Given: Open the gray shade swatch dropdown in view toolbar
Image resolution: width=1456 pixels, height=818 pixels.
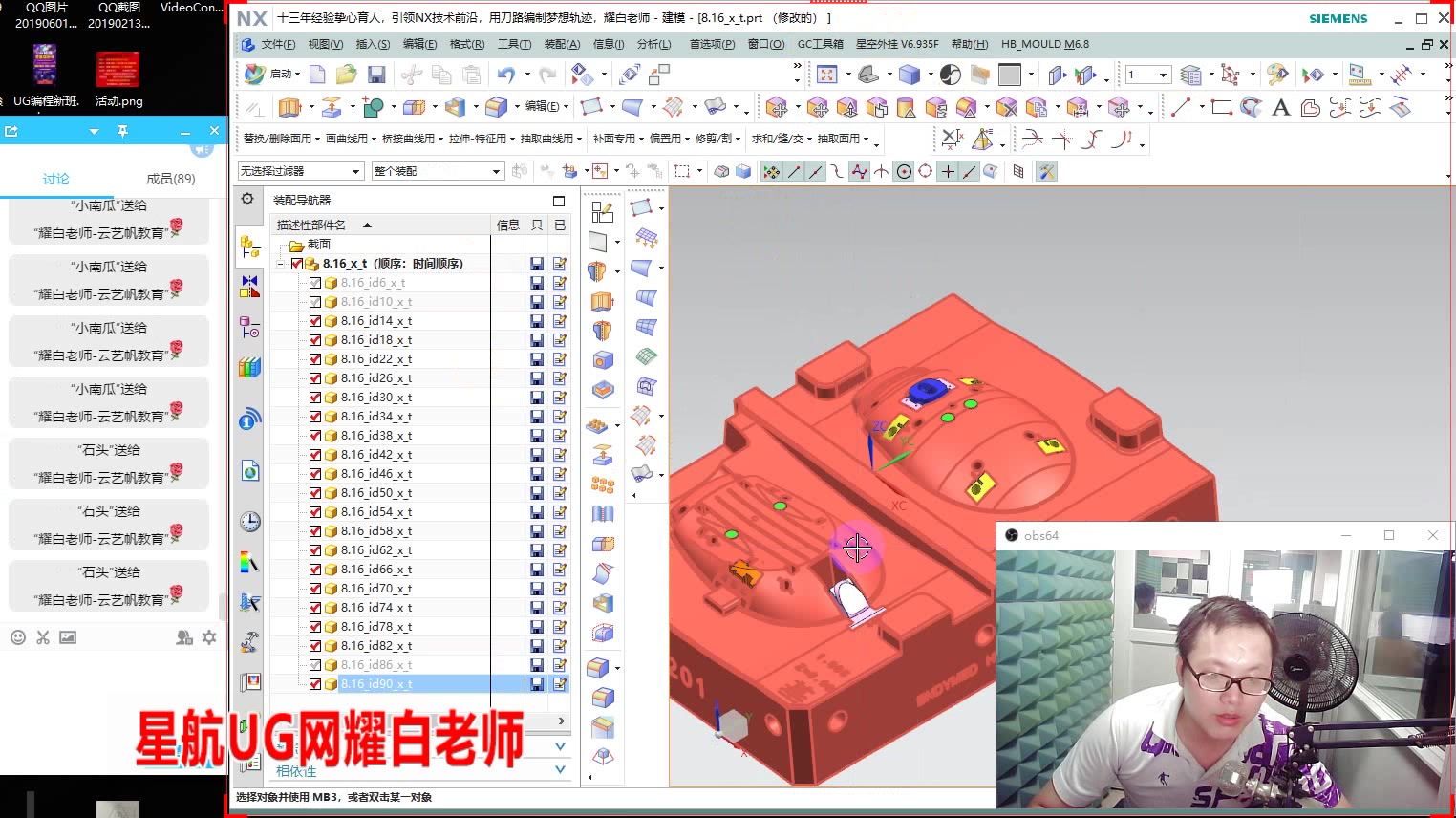Looking at the screenshot, I should coord(1030,74).
